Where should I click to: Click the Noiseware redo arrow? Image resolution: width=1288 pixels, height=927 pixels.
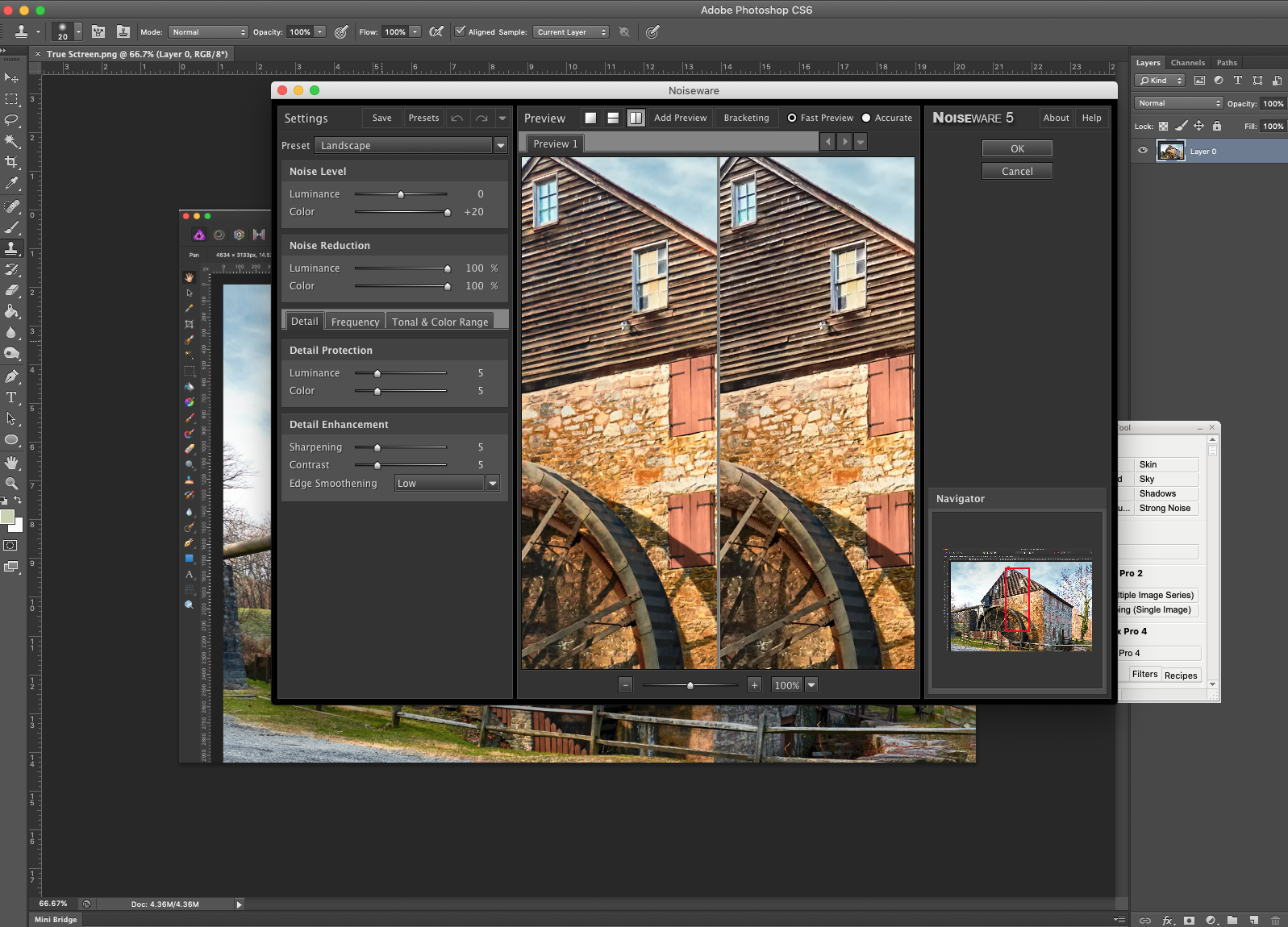481,118
